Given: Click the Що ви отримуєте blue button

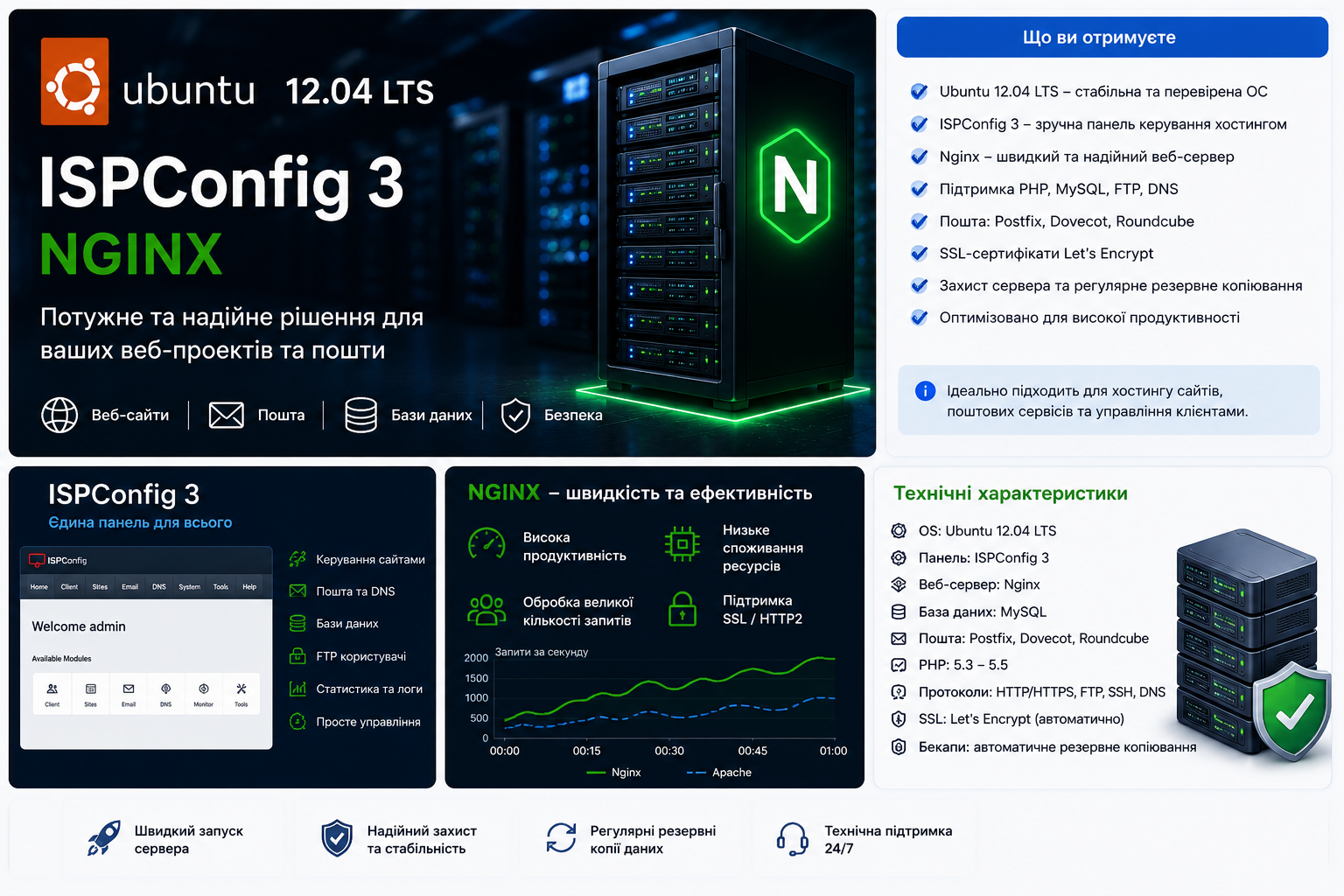Looking at the screenshot, I should 1112,38.
